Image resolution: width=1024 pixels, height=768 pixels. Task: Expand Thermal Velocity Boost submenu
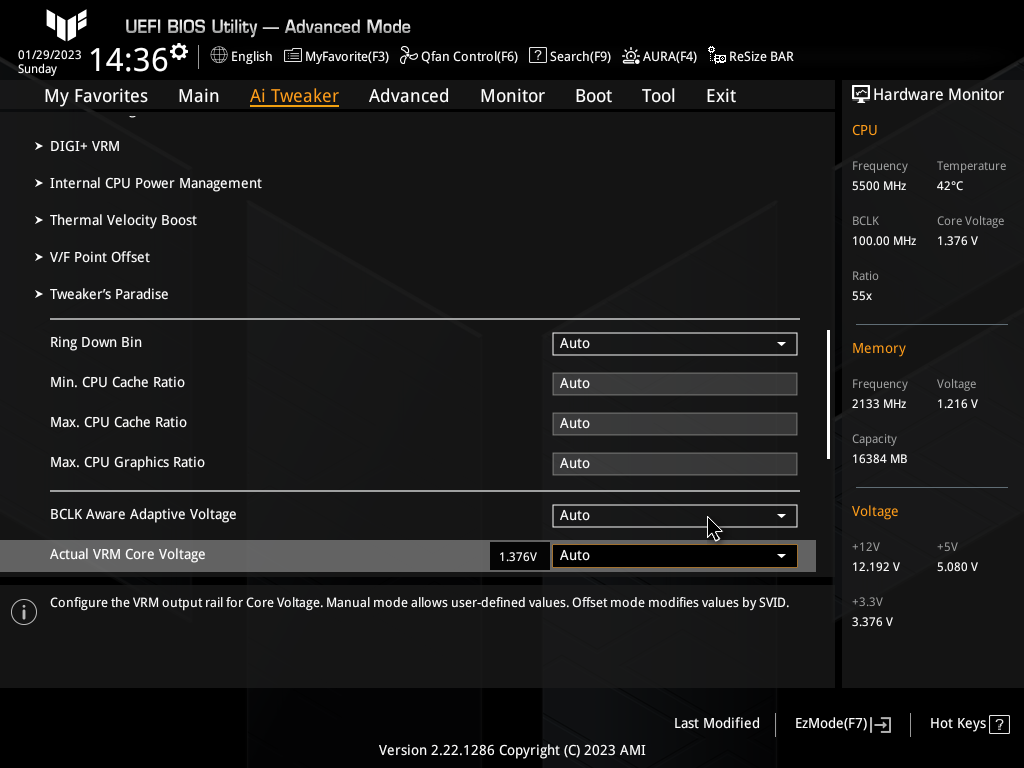pos(123,221)
